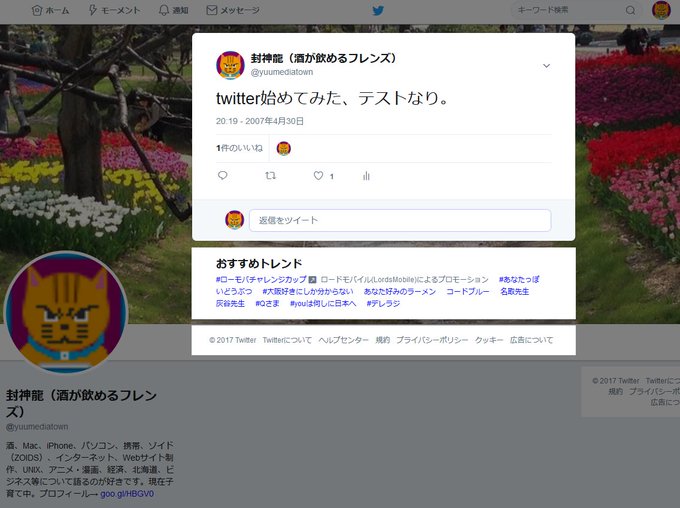This screenshot has height=508, width=680.
Task: Open trend #大阪好きにしか分からない
Action: click(x=307, y=292)
